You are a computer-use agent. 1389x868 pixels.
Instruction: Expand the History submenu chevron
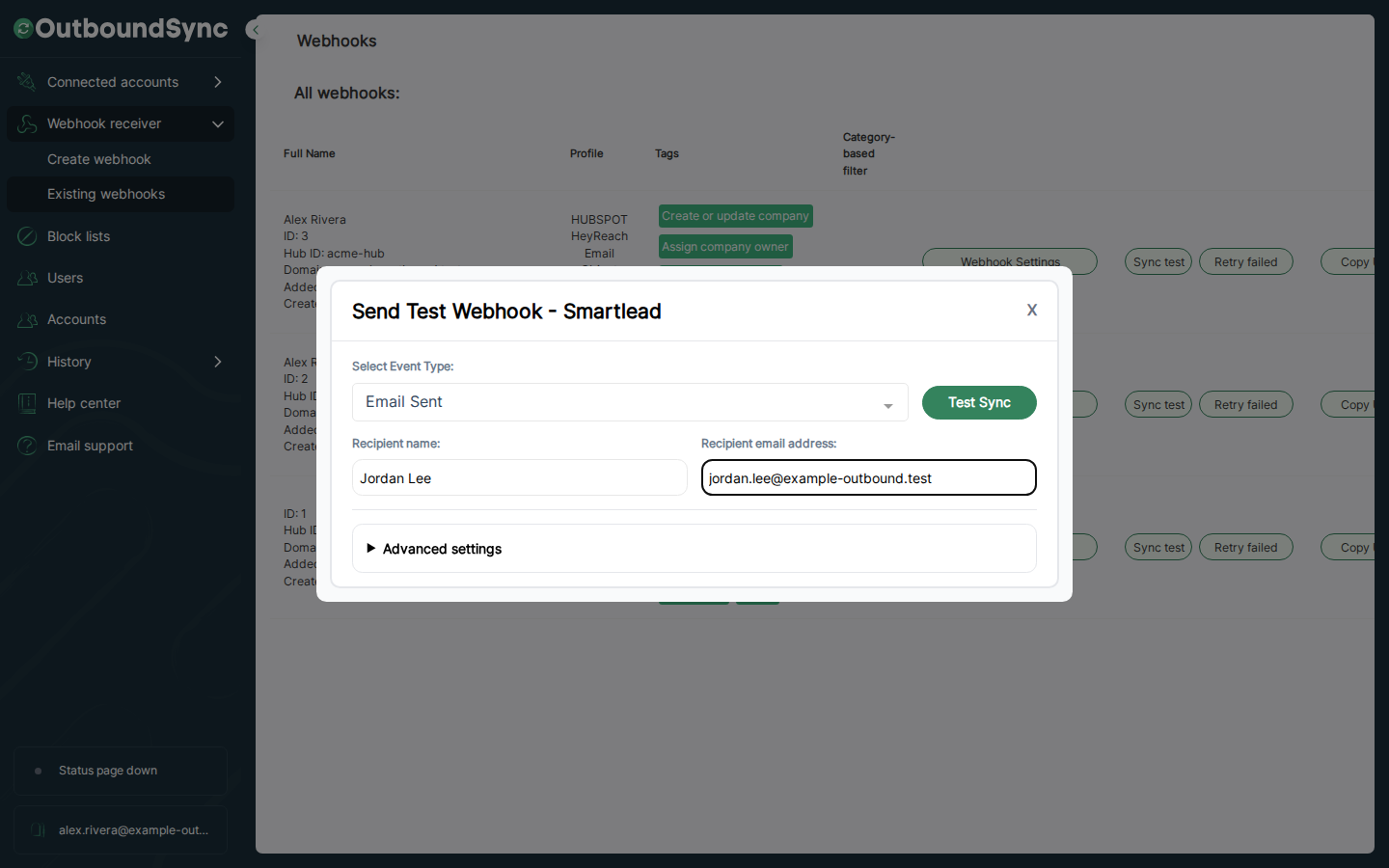218,362
